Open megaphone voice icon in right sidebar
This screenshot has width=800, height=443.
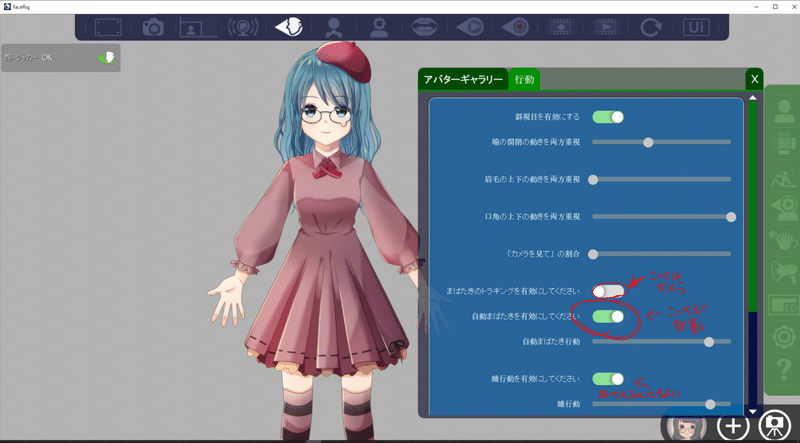pos(784,273)
